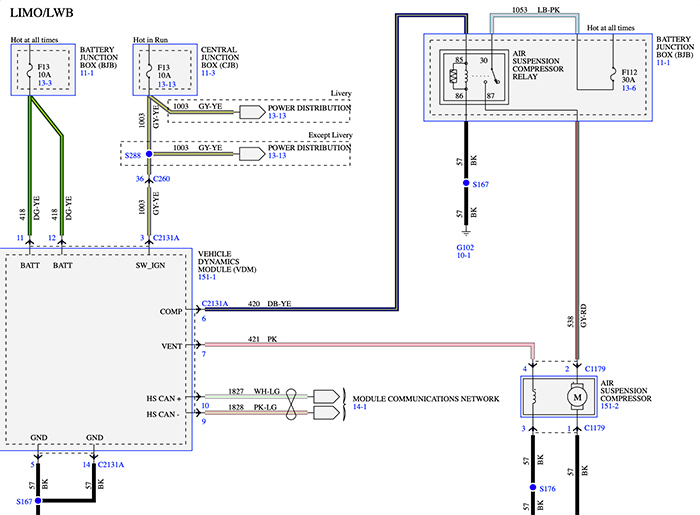
Task: Click the C2131A label at the COMP output
Action: click(215, 303)
